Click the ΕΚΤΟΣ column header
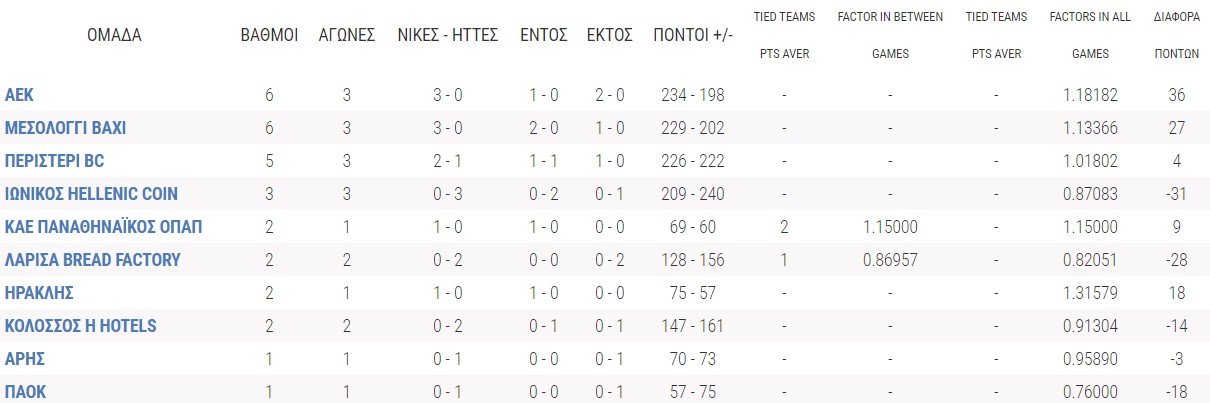1210x403 pixels. pyautogui.click(x=610, y=35)
